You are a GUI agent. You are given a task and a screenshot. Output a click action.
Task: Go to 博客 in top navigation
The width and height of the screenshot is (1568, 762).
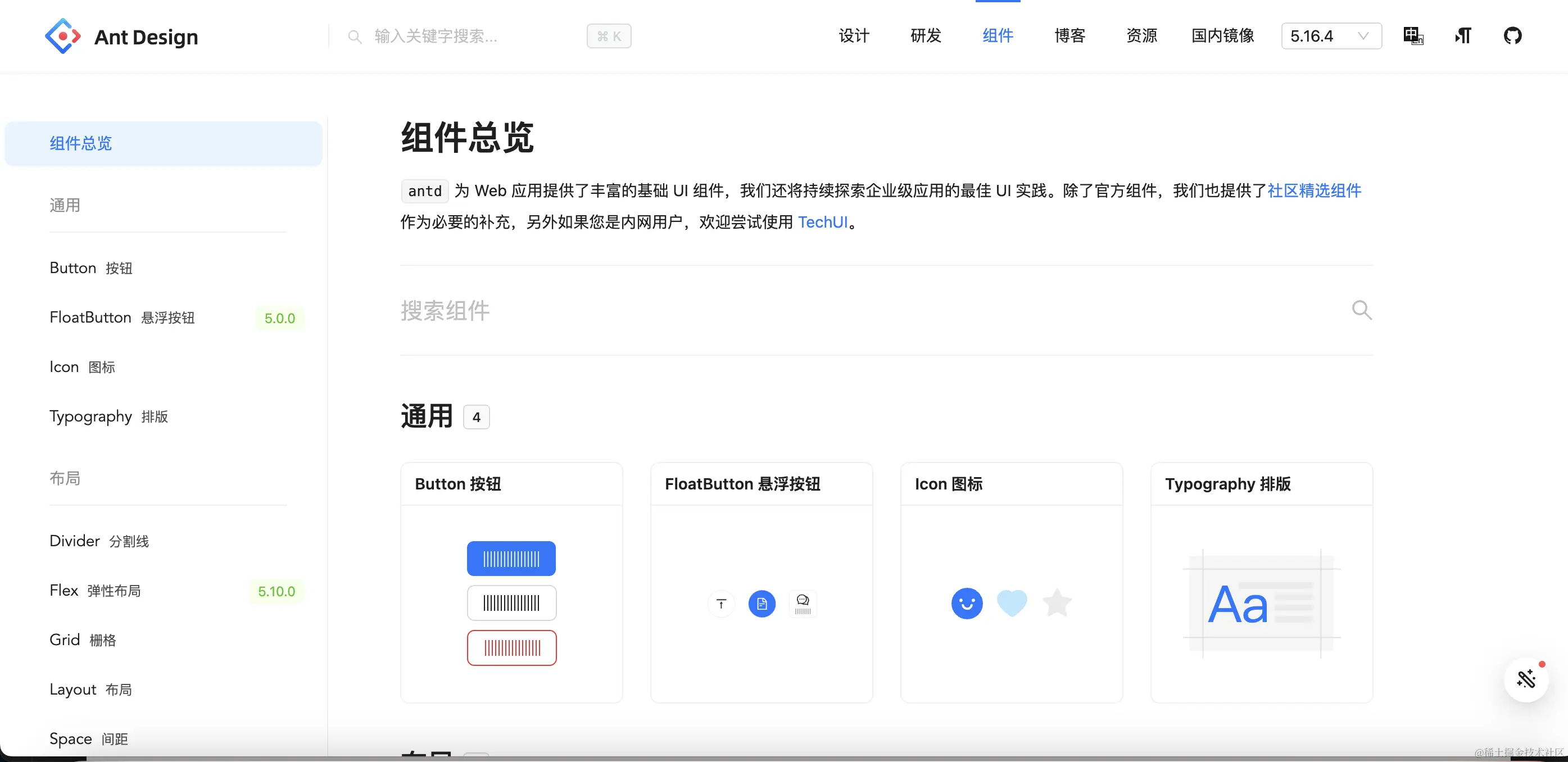point(1069,36)
